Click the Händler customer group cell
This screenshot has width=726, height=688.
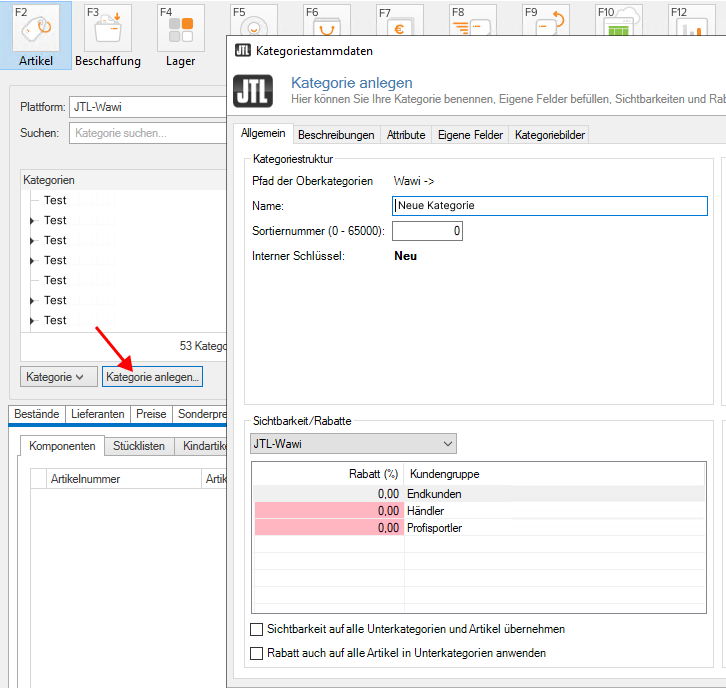[555, 511]
